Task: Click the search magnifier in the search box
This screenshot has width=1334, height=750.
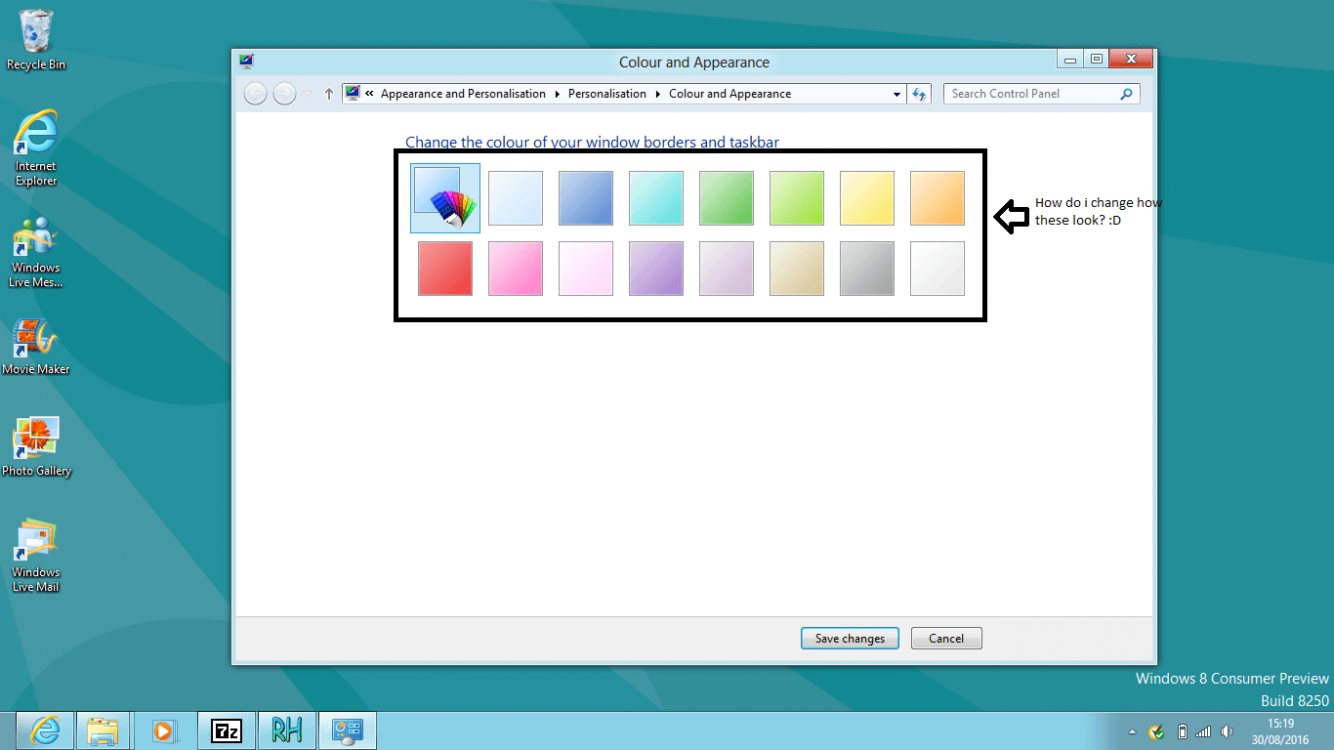Action: point(1127,93)
